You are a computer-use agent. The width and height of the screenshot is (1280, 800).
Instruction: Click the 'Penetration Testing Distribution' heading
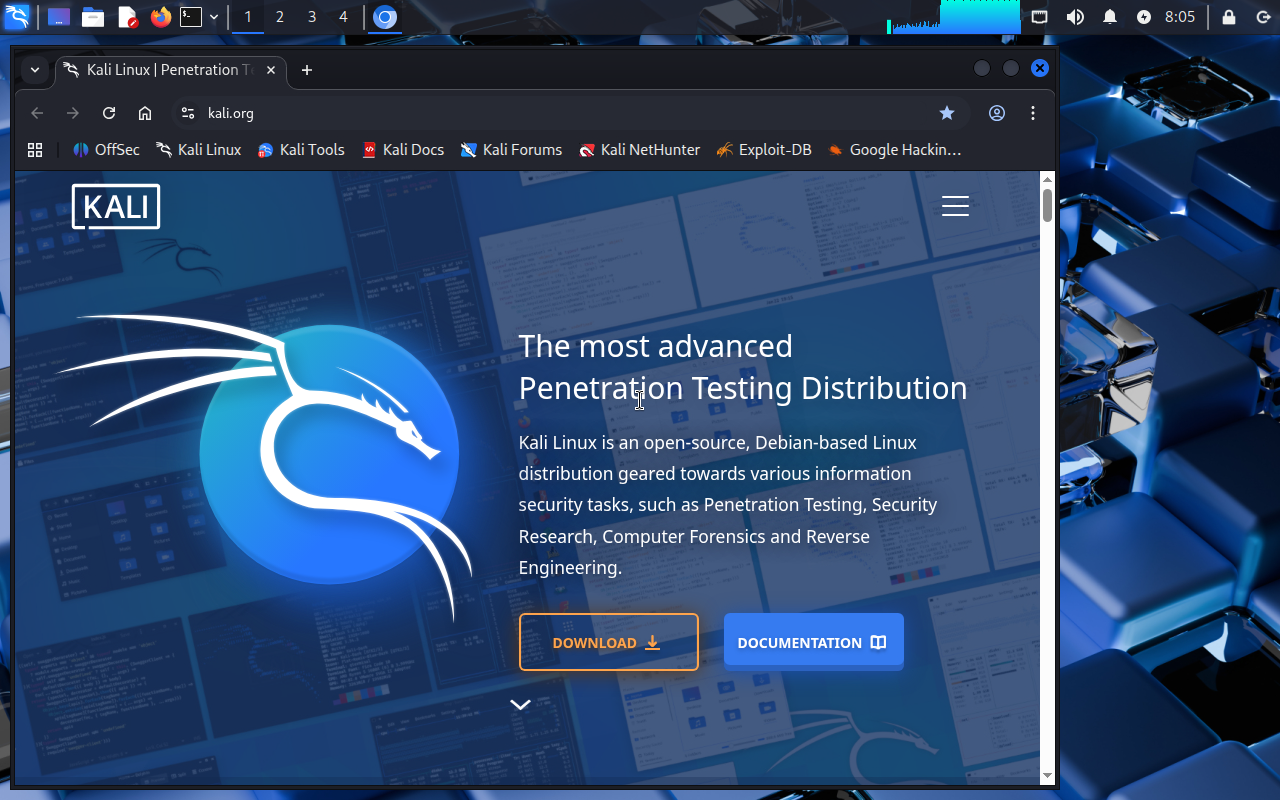743,388
